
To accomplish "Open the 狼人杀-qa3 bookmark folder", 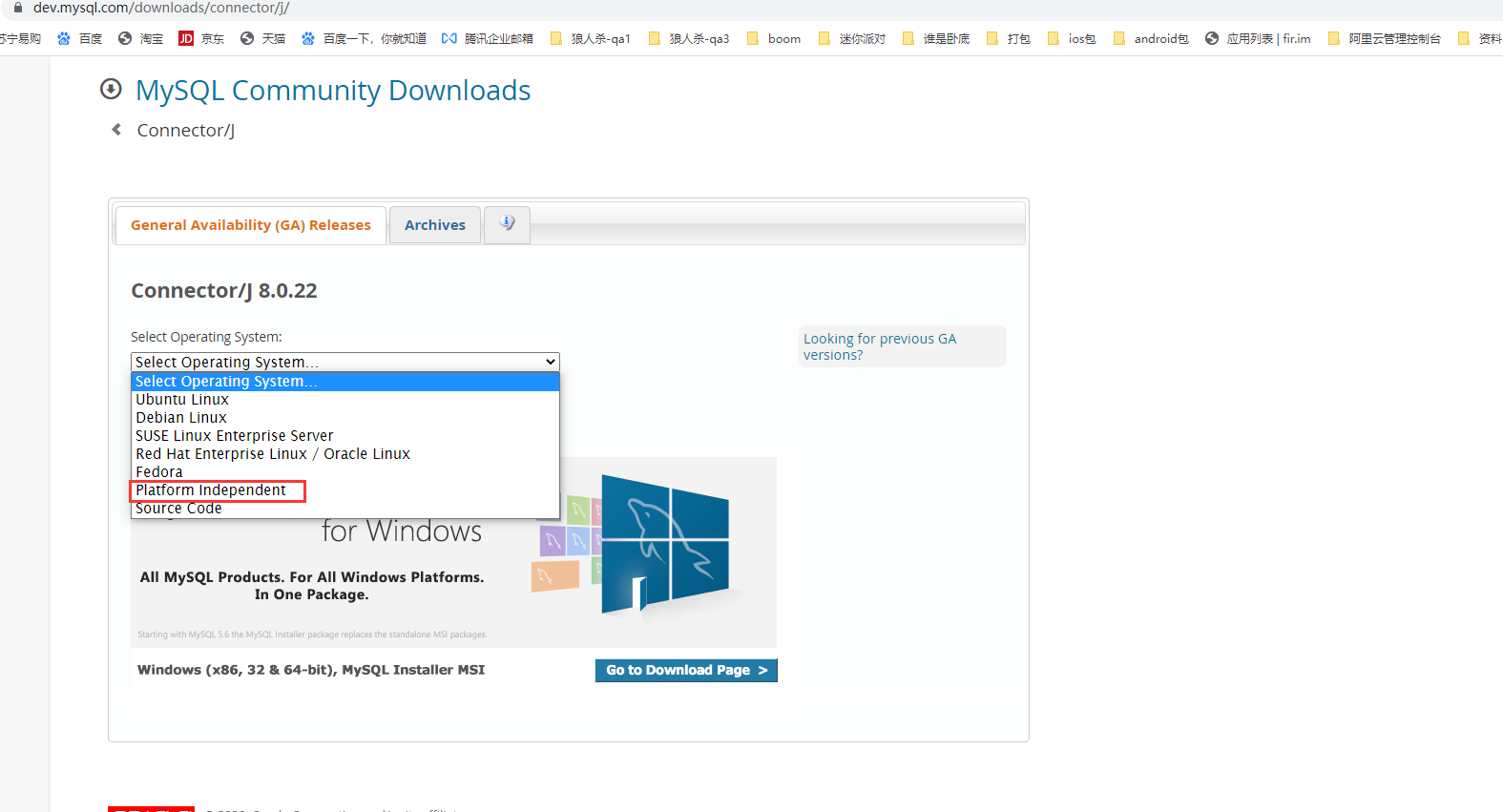I will coord(688,38).
